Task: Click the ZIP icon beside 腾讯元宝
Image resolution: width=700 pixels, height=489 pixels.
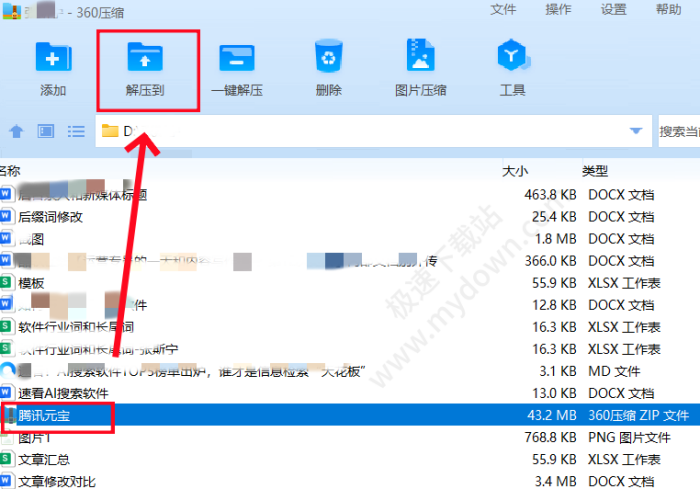Action: tap(10, 415)
